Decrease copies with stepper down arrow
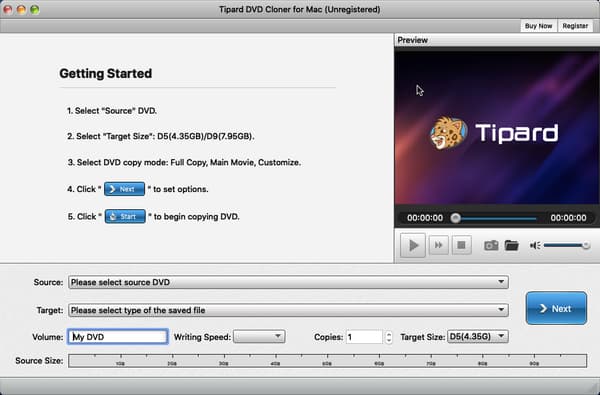Image resolution: width=600 pixels, height=395 pixels. point(389,340)
